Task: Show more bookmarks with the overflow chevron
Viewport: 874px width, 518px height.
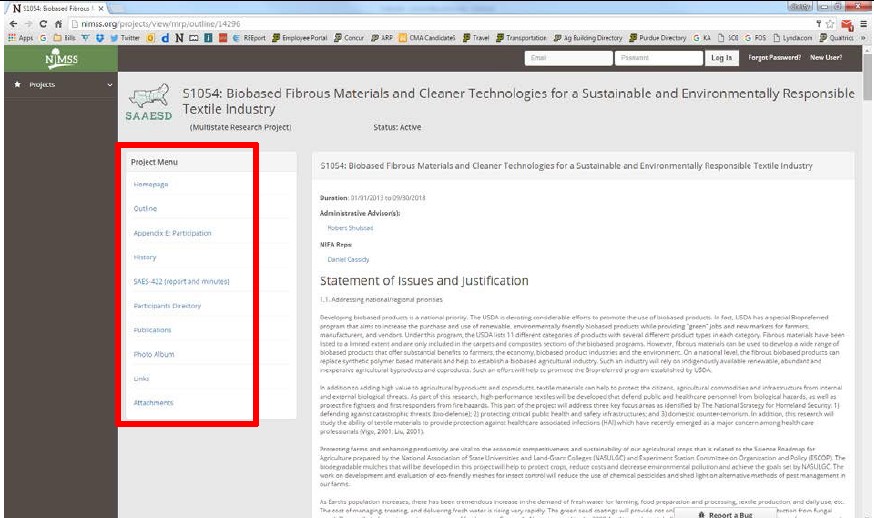Action: (863, 38)
